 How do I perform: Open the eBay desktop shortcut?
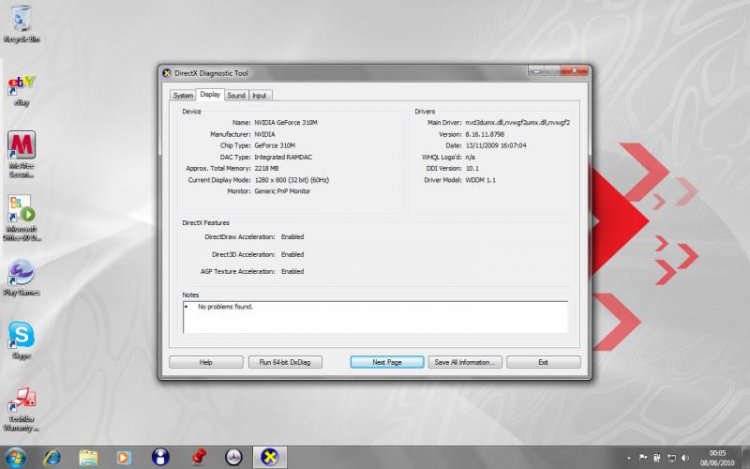(x=20, y=86)
